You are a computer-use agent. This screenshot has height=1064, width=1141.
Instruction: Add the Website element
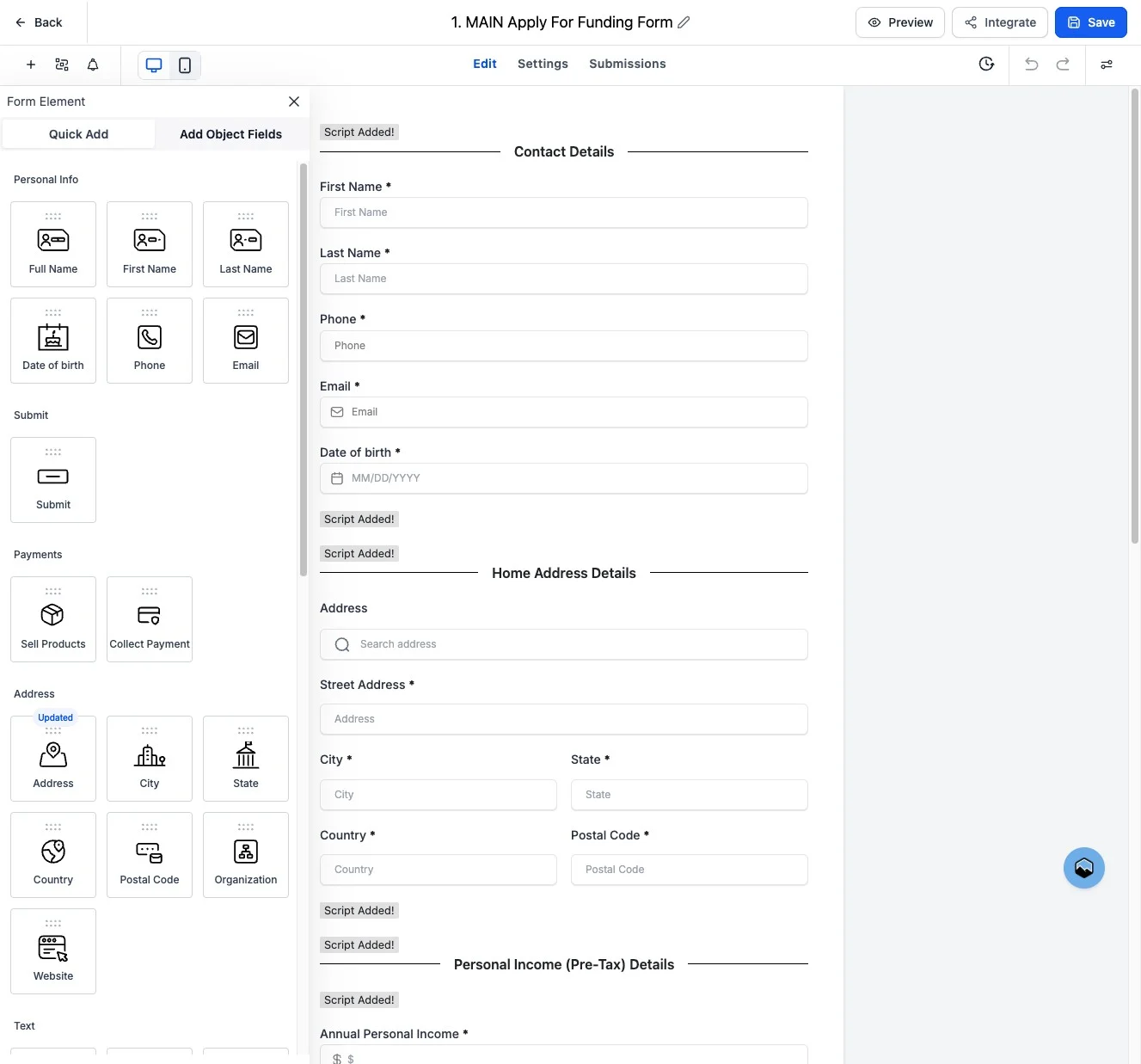(53, 951)
